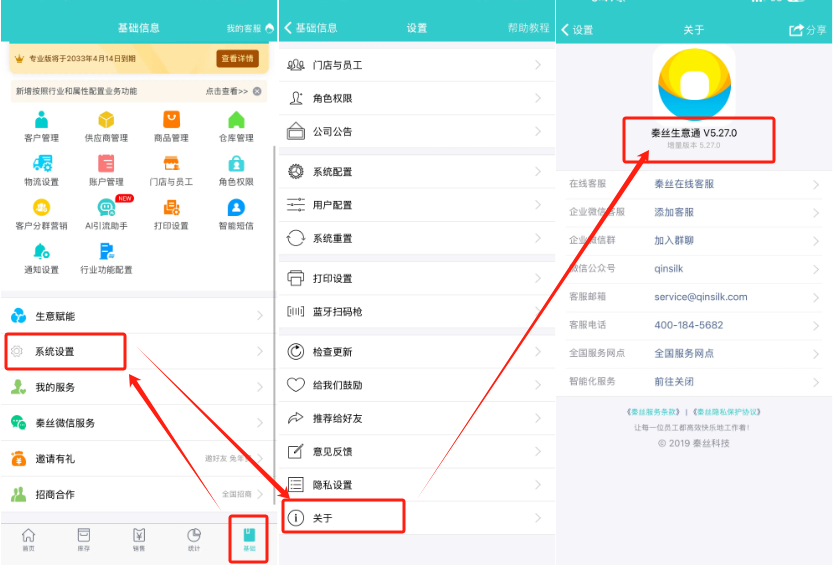This screenshot has width=836, height=565.
Task: Expand the 系统配置 row chevron
Action: [538, 172]
